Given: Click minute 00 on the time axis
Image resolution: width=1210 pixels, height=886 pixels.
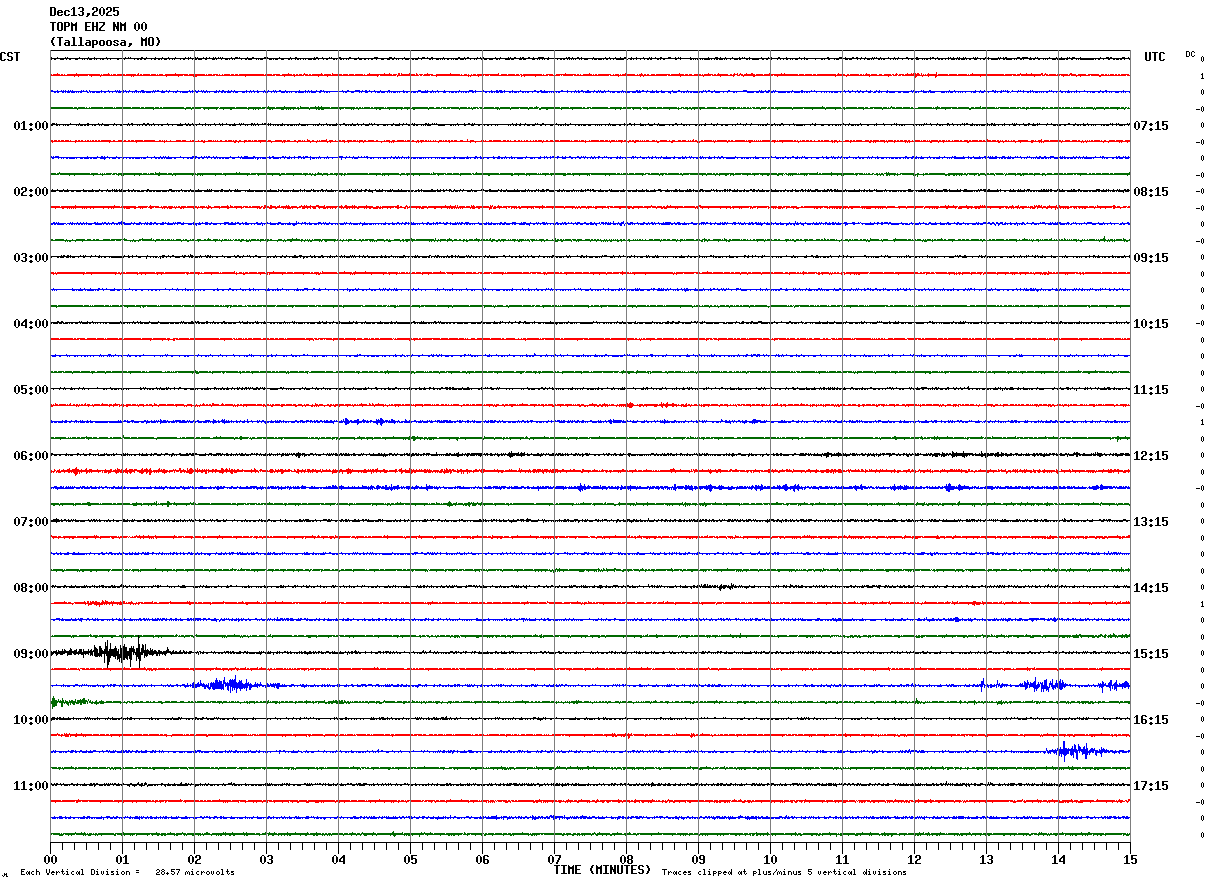Looking at the screenshot, I should pyautogui.click(x=51, y=859).
